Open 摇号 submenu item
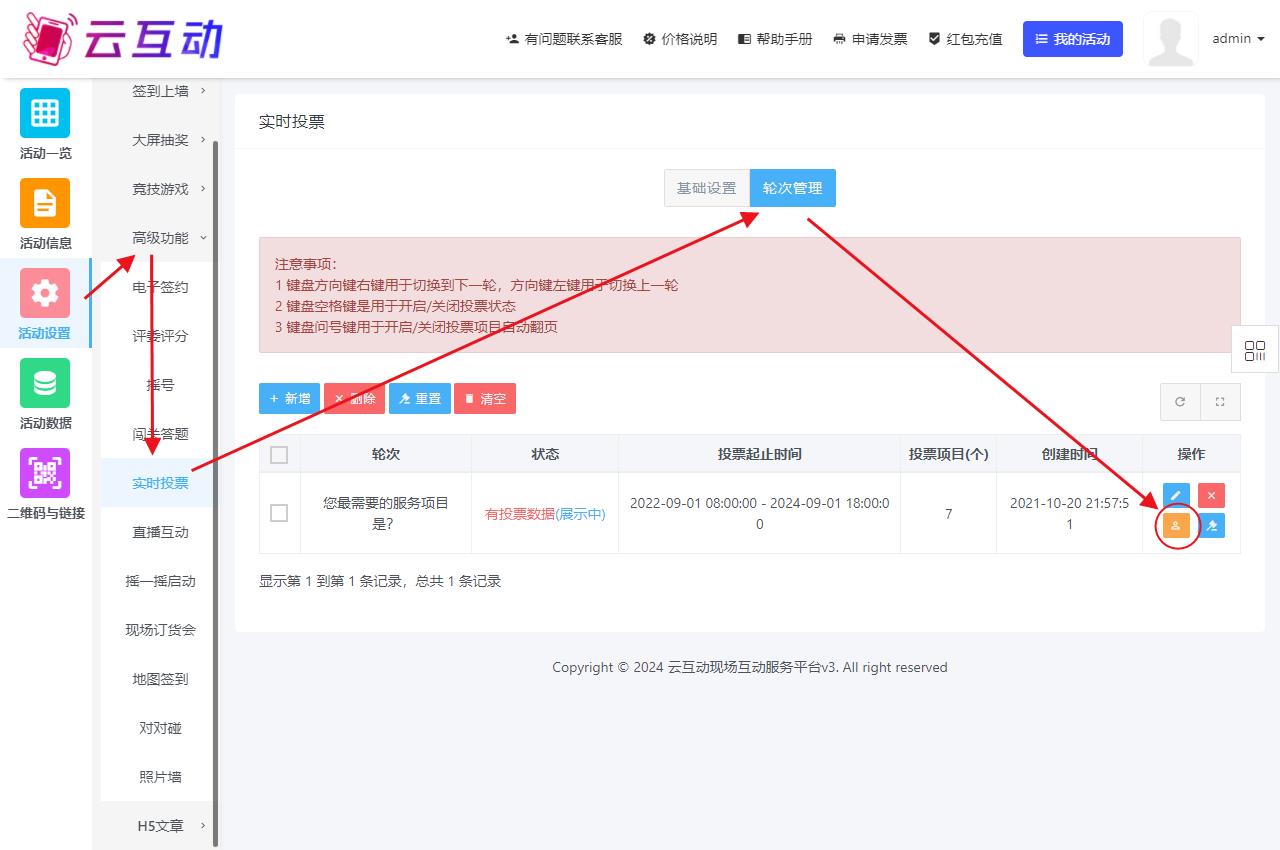Image resolution: width=1280 pixels, height=850 pixels. click(x=160, y=385)
